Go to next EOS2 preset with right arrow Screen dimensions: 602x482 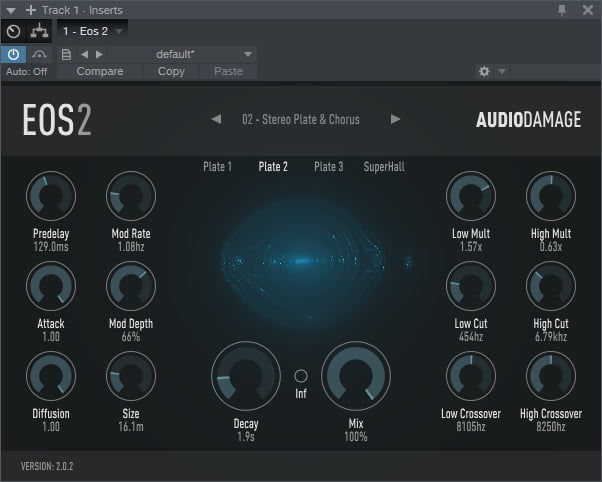pyautogui.click(x=396, y=119)
